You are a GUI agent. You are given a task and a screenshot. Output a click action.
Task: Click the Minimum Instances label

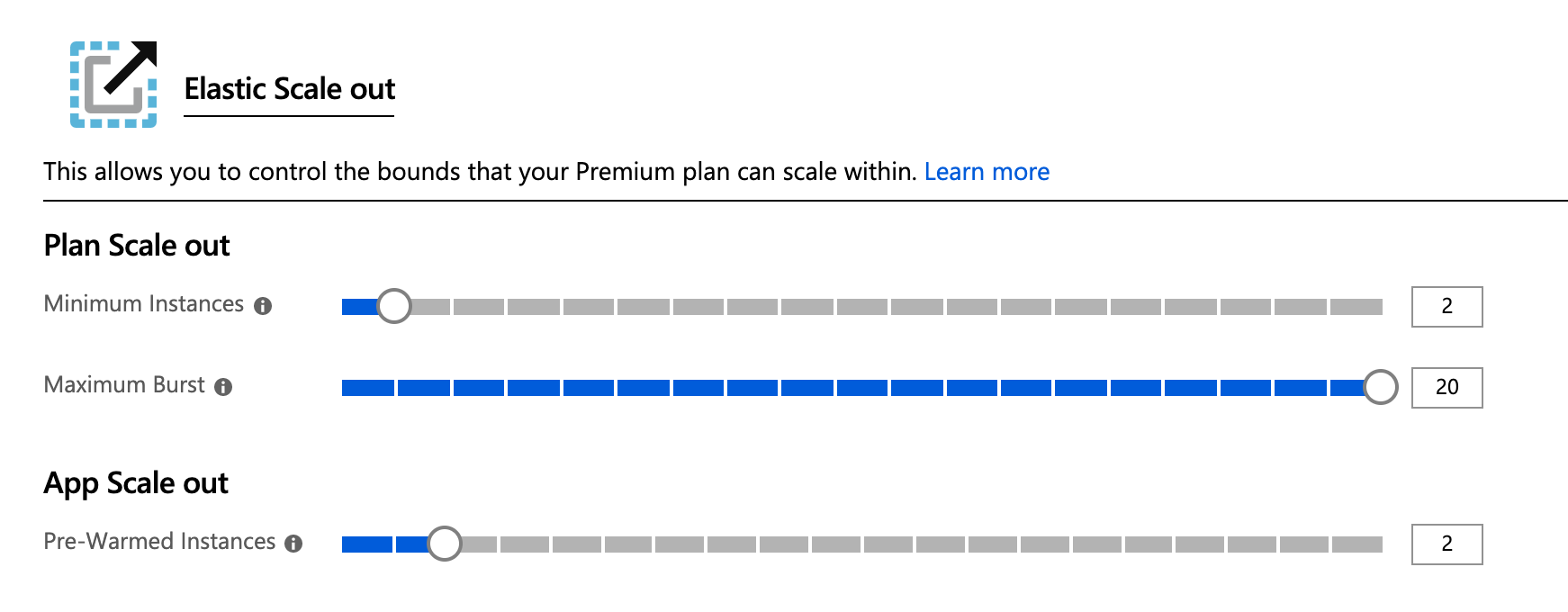(x=144, y=305)
